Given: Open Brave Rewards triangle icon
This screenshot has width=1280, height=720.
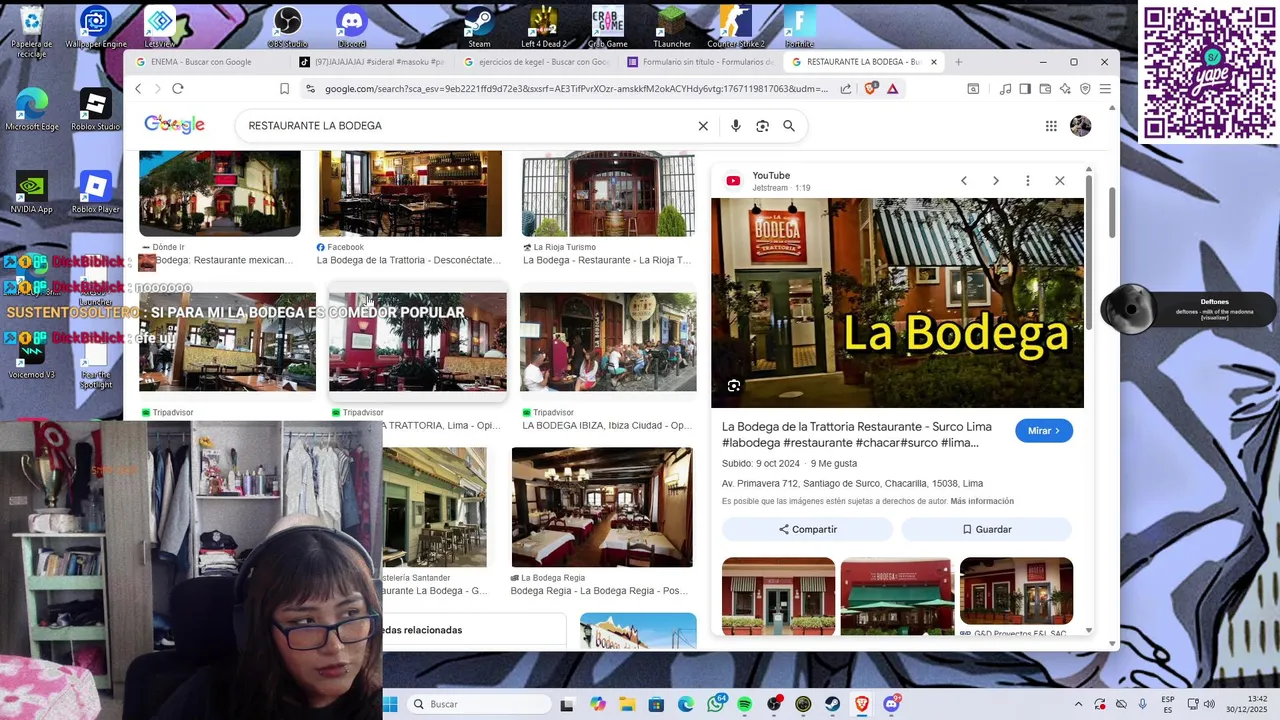Looking at the screenshot, I should [x=892, y=89].
